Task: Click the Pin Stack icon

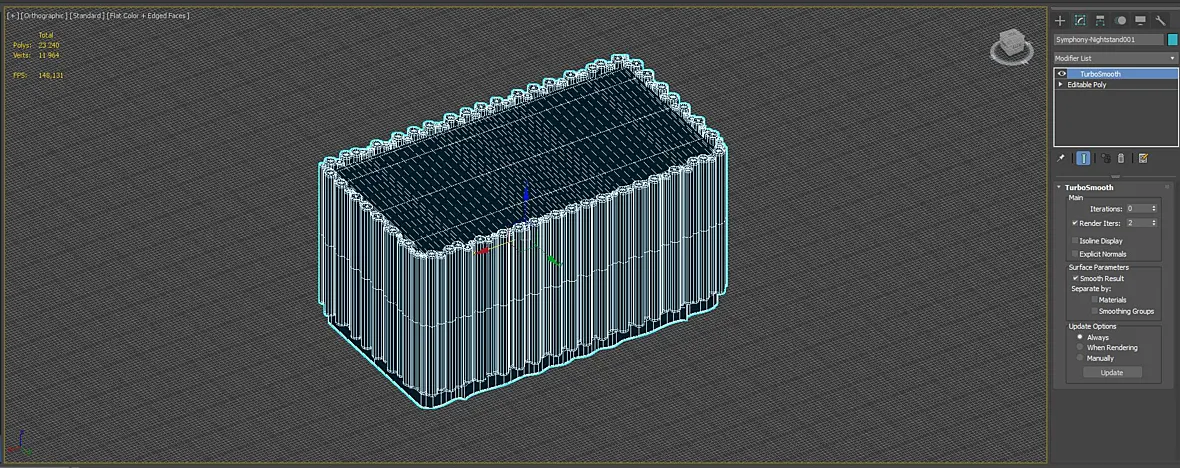Action: 1061,158
